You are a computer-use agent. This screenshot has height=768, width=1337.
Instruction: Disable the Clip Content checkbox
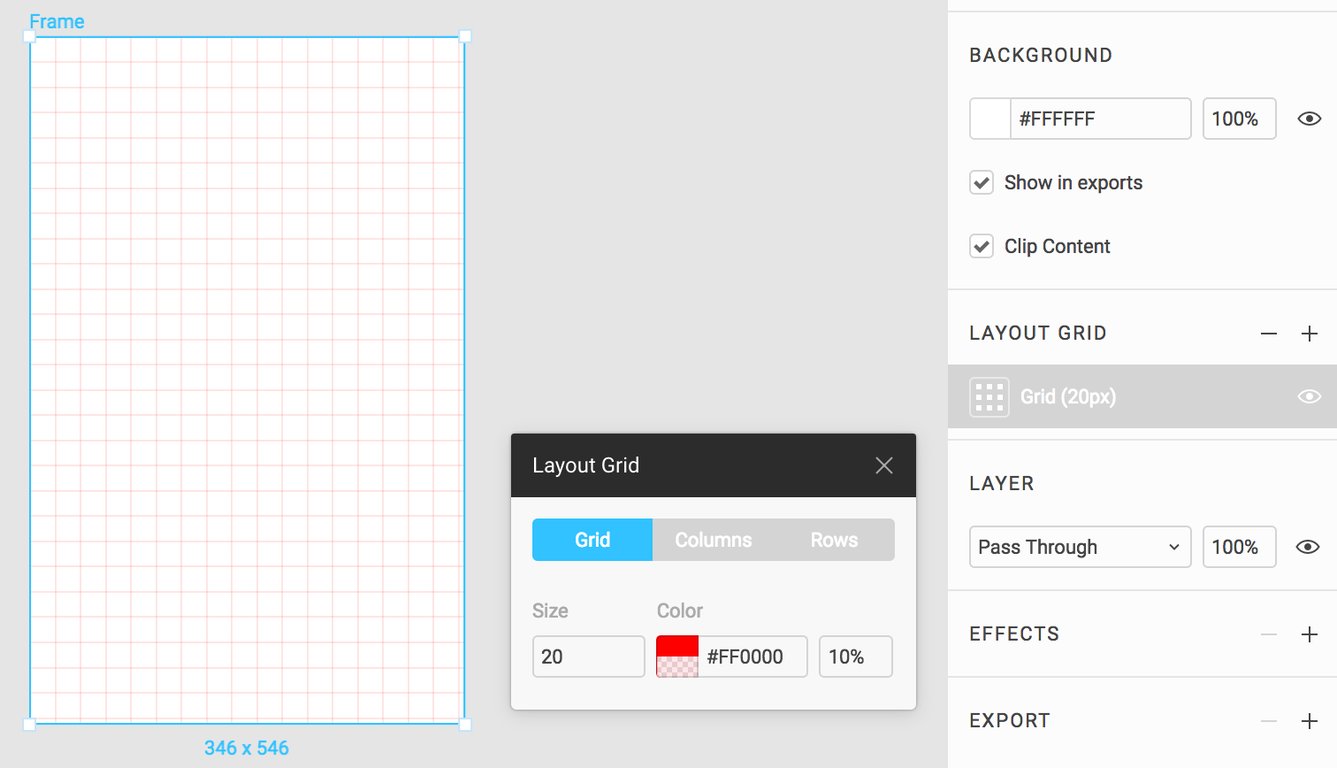click(982, 246)
